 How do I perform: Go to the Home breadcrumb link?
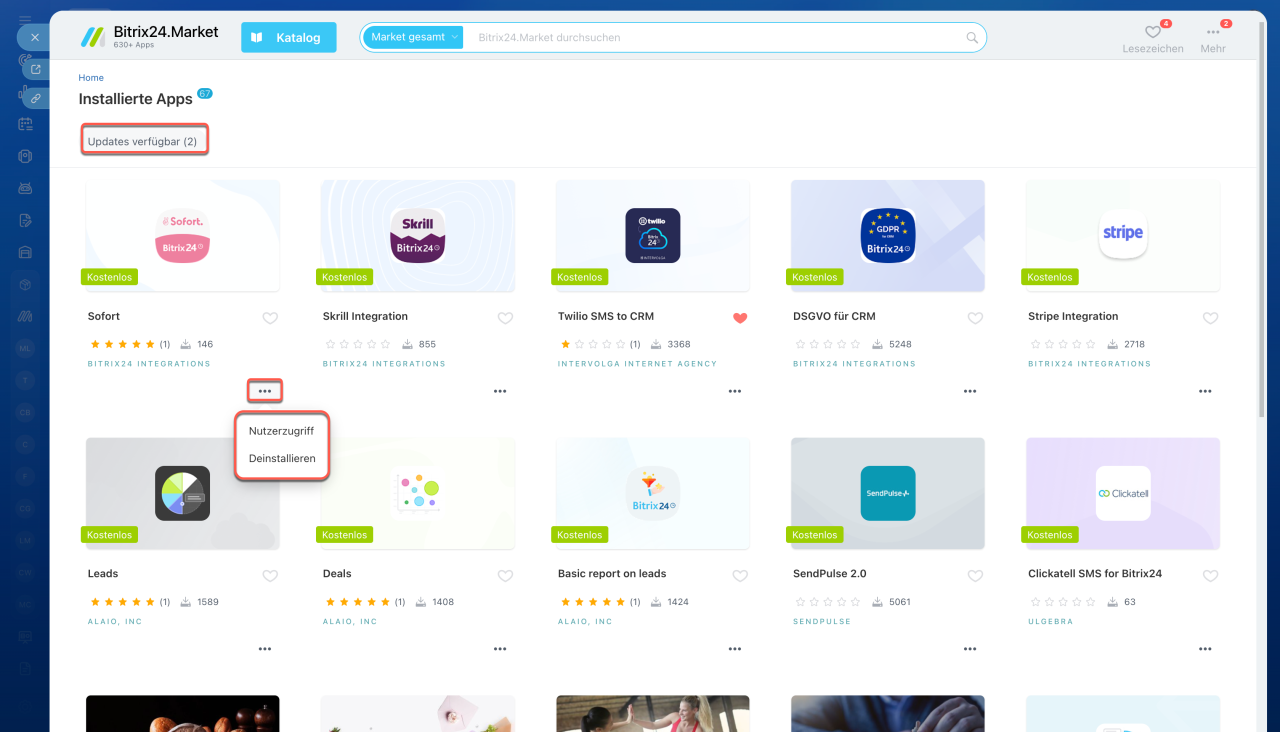click(x=91, y=78)
